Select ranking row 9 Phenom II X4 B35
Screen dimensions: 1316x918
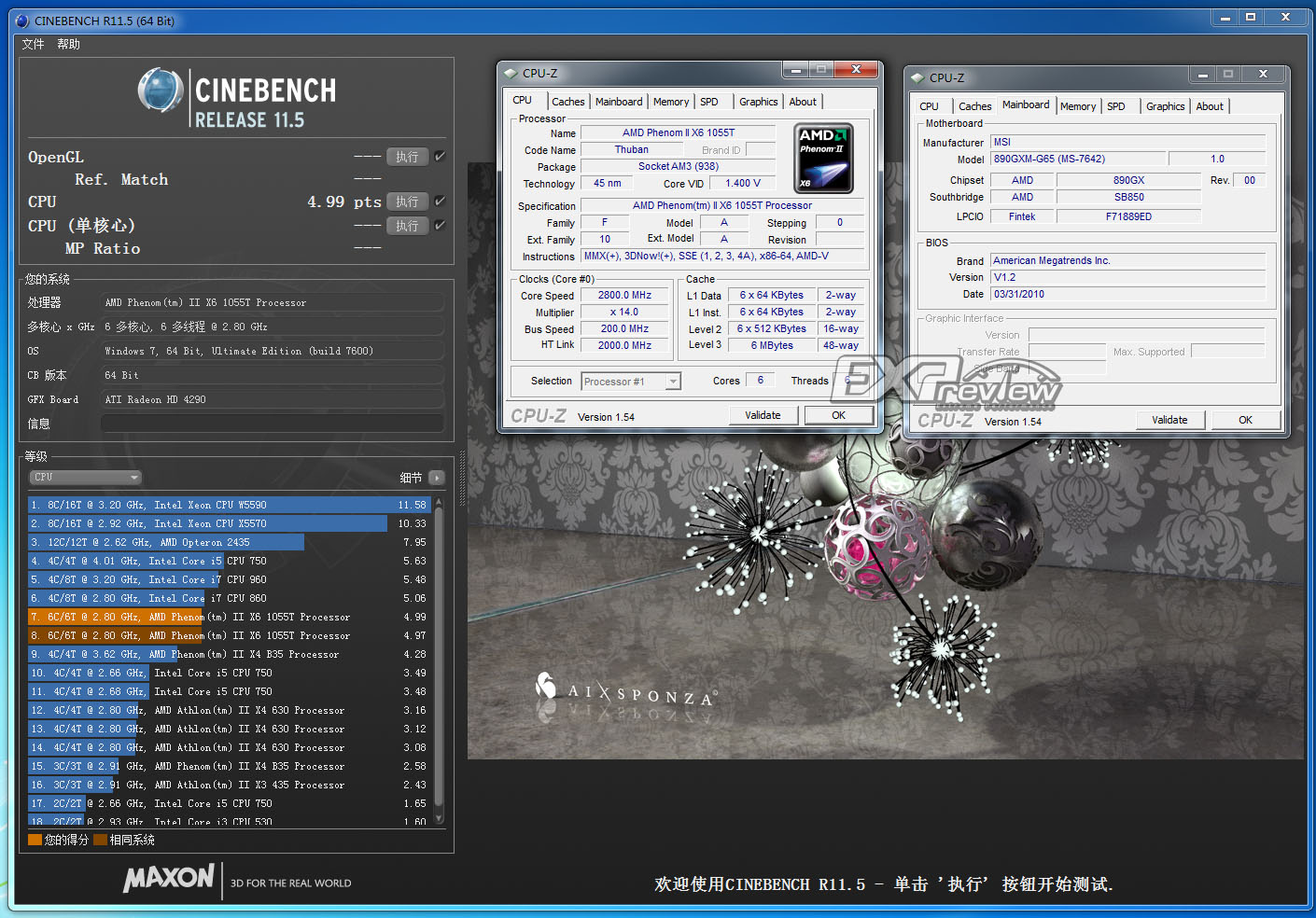(x=229, y=654)
